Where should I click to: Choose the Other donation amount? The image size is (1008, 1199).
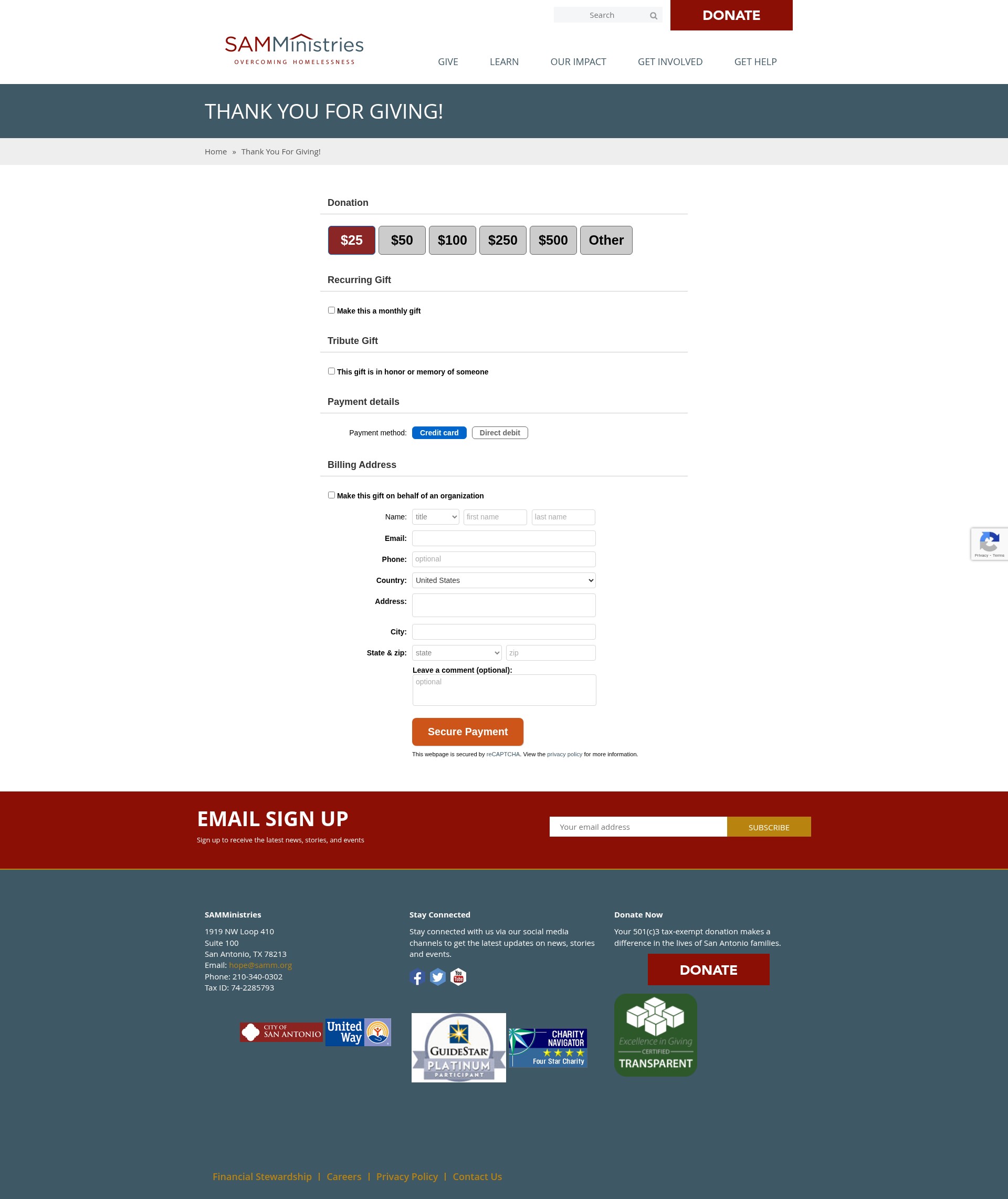[606, 240]
